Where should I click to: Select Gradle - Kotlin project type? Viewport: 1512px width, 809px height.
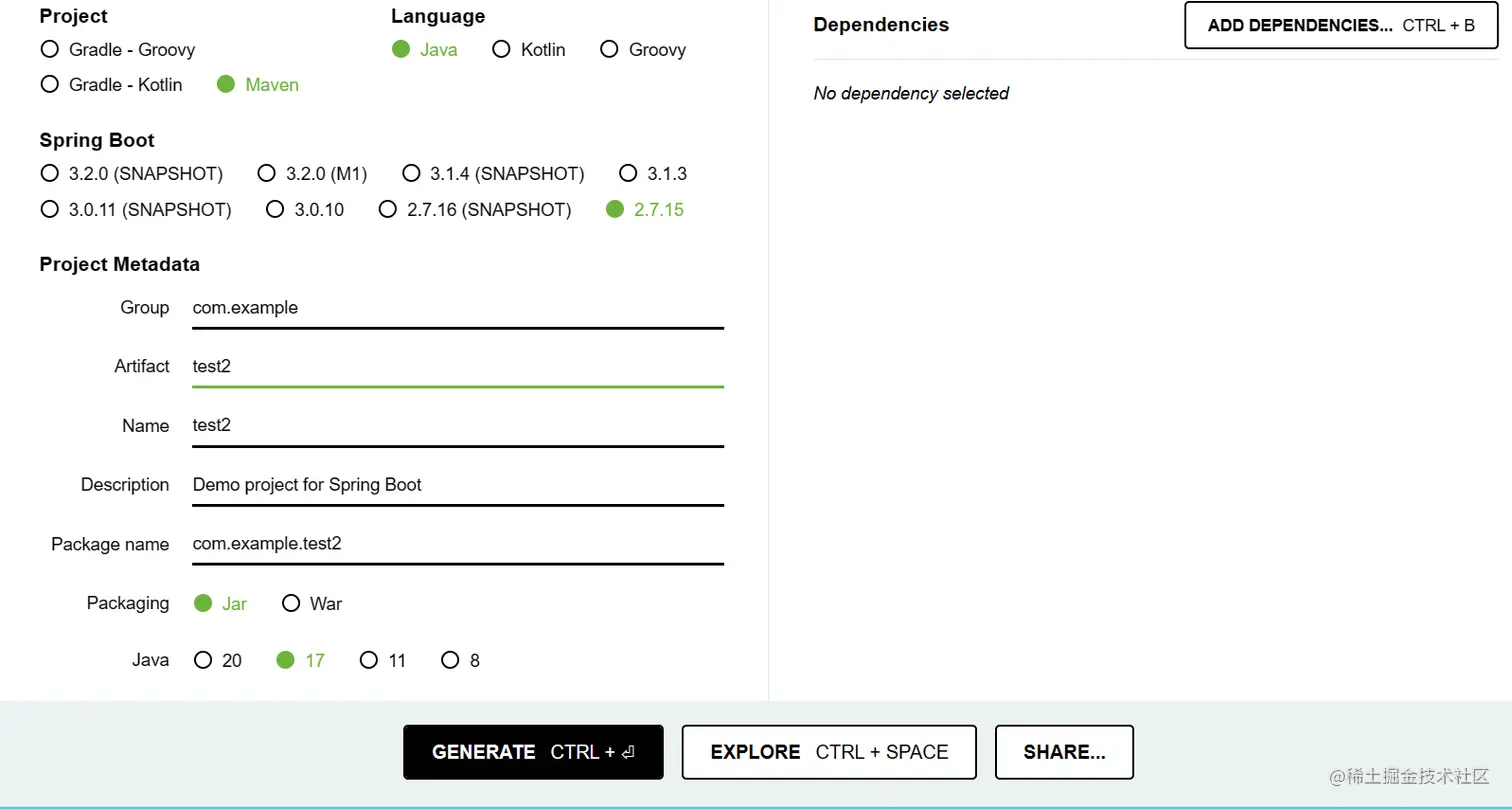(111, 85)
